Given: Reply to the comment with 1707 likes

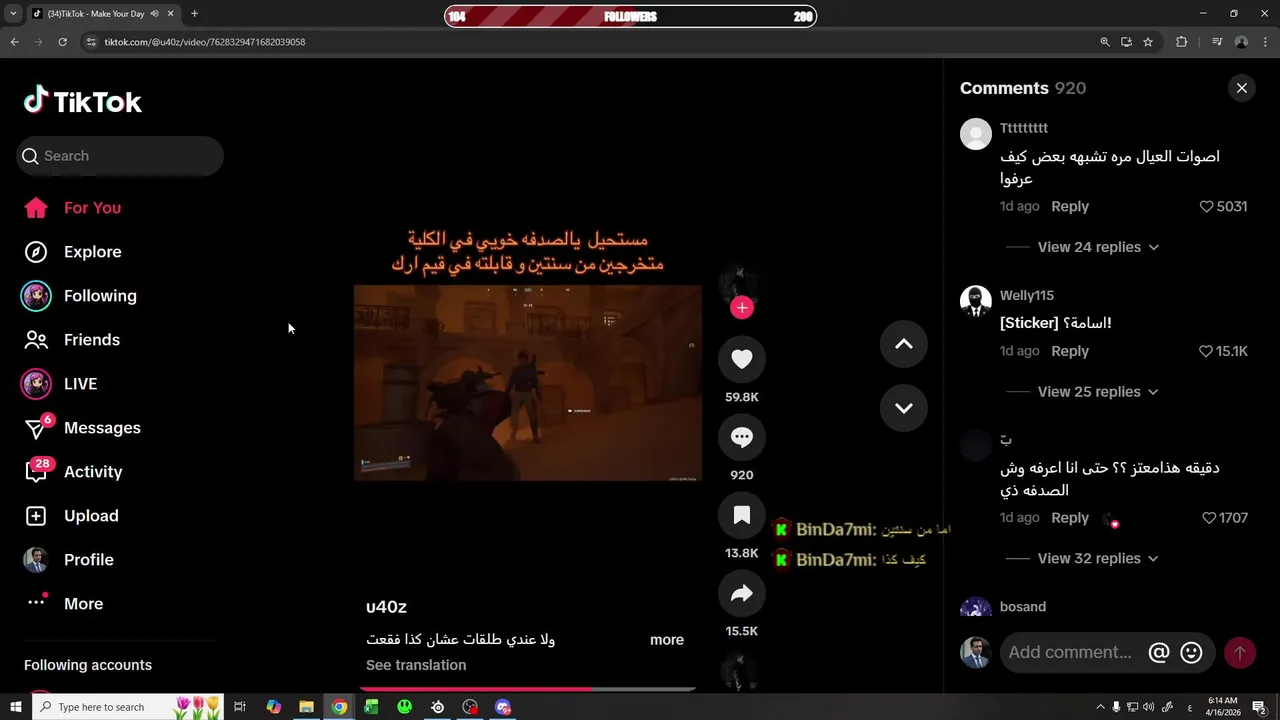Looking at the screenshot, I should [1070, 518].
